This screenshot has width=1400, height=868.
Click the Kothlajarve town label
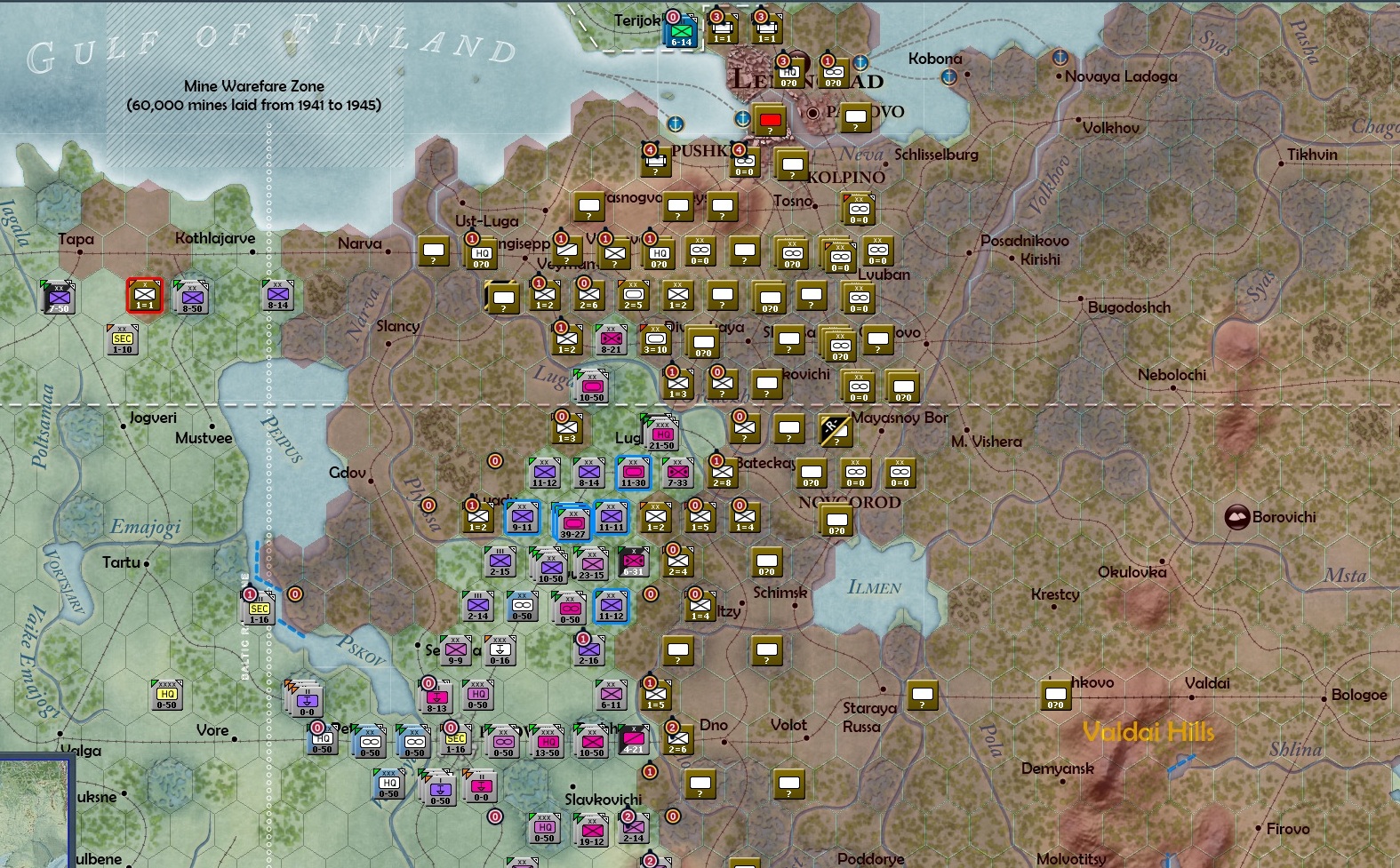215,238
